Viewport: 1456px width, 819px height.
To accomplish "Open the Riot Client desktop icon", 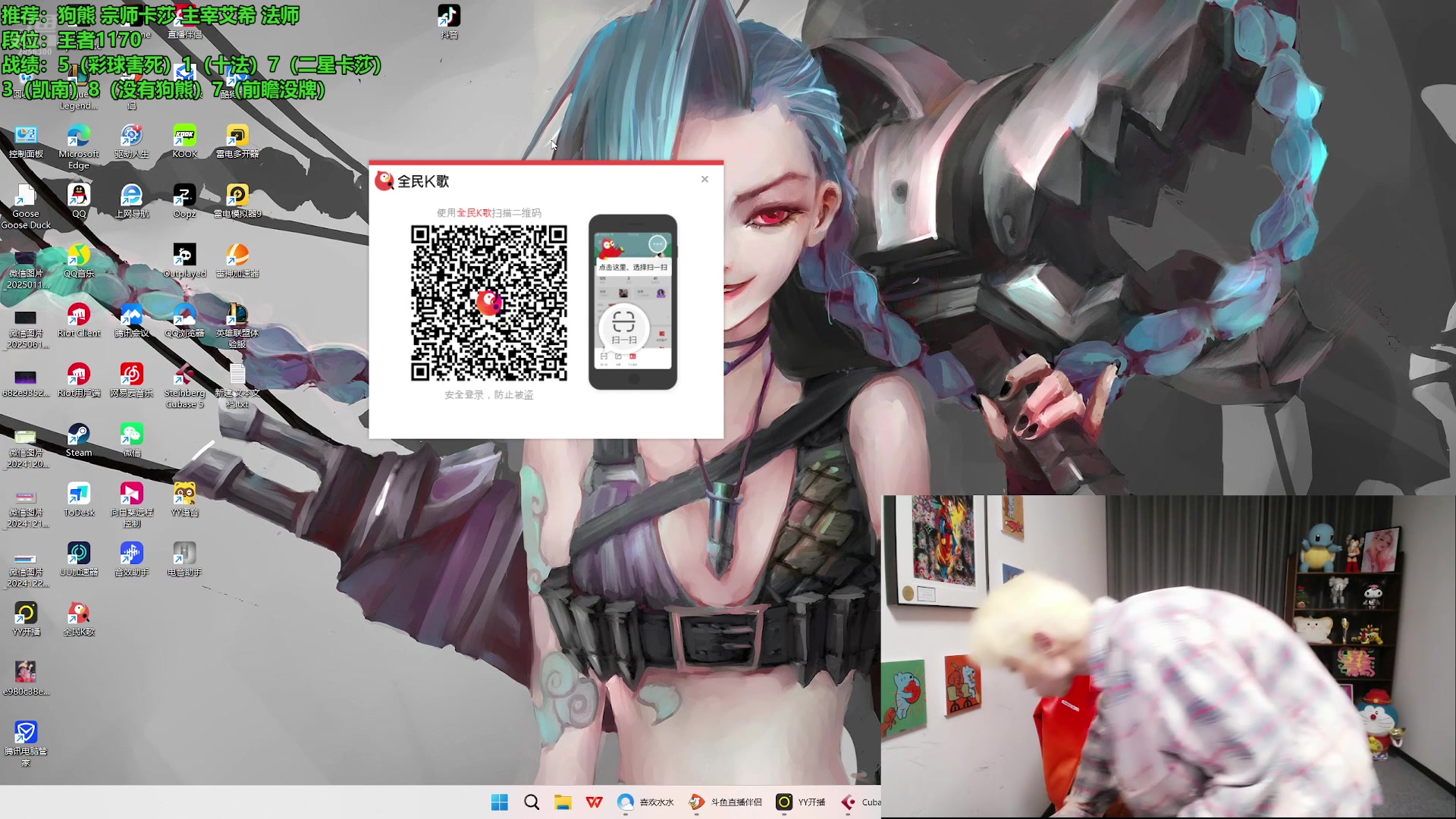I will pyautogui.click(x=79, y=321).
